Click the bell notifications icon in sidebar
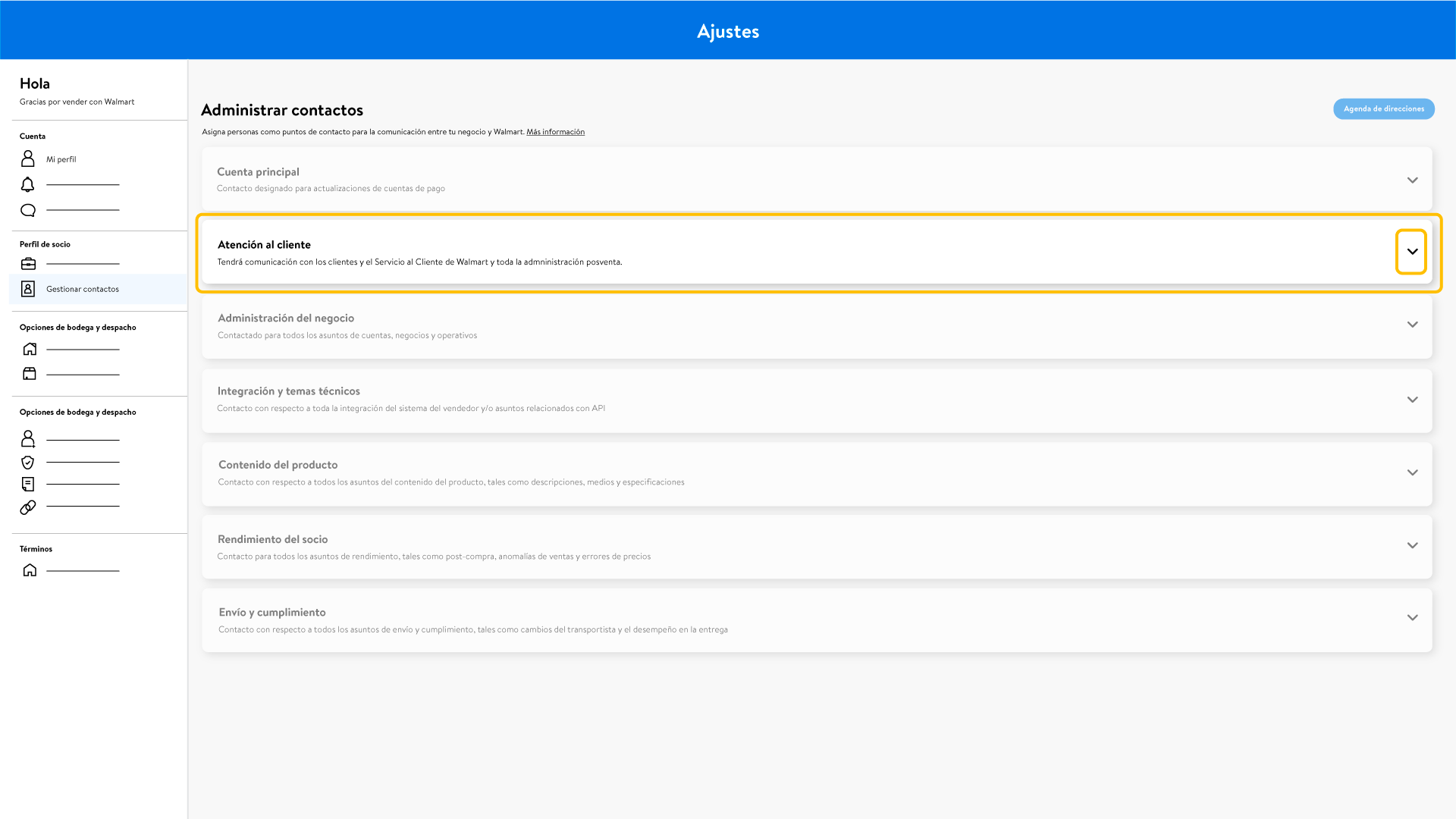 point(28,184)
